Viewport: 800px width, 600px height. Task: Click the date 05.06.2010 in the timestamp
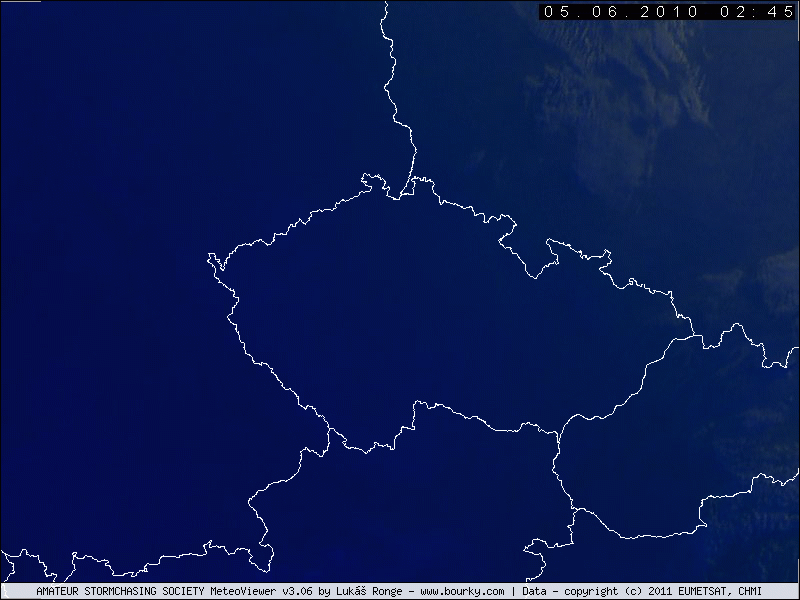(x=621, y=12)
